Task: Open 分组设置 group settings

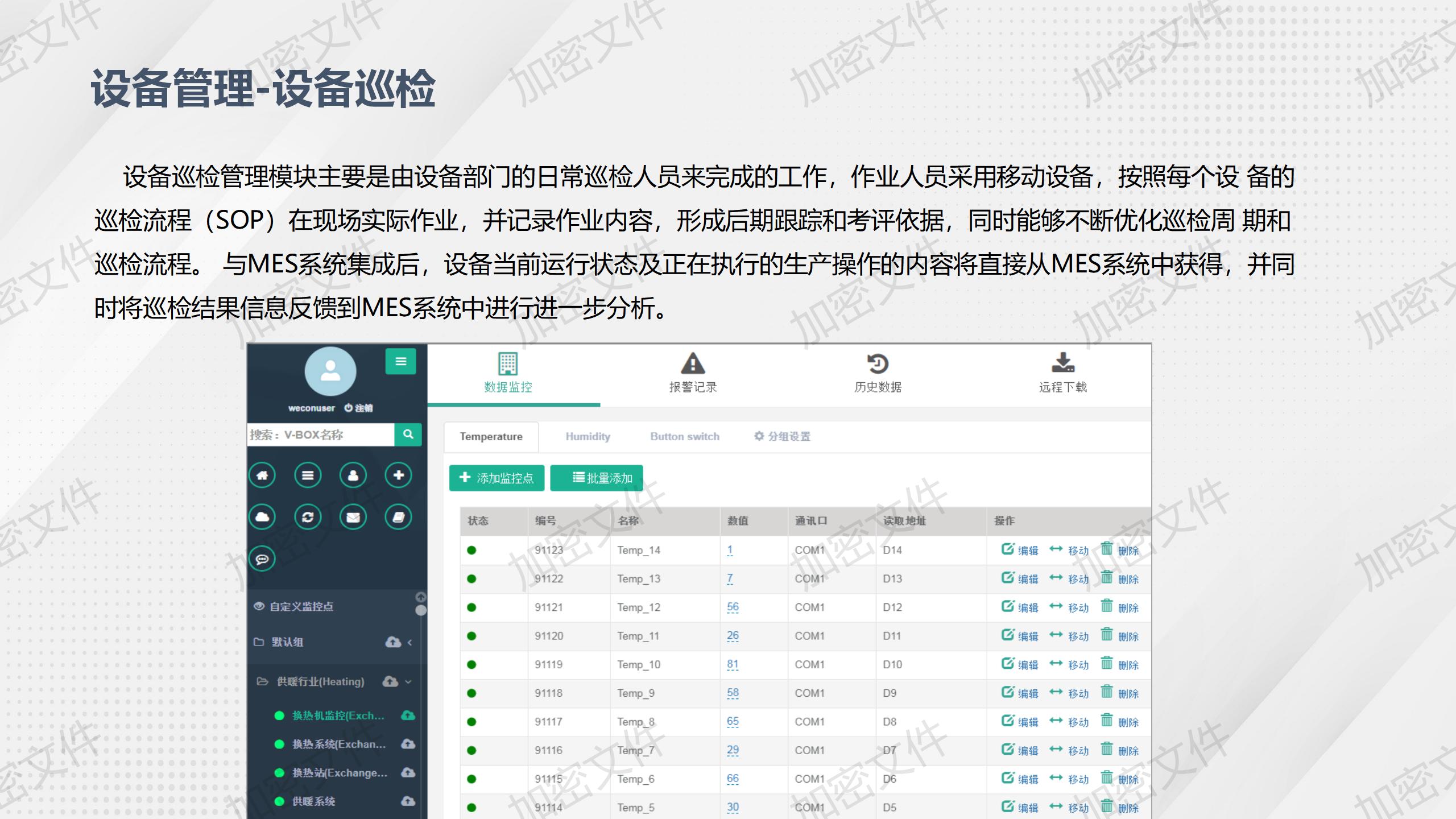Action: tap(782, 436)
